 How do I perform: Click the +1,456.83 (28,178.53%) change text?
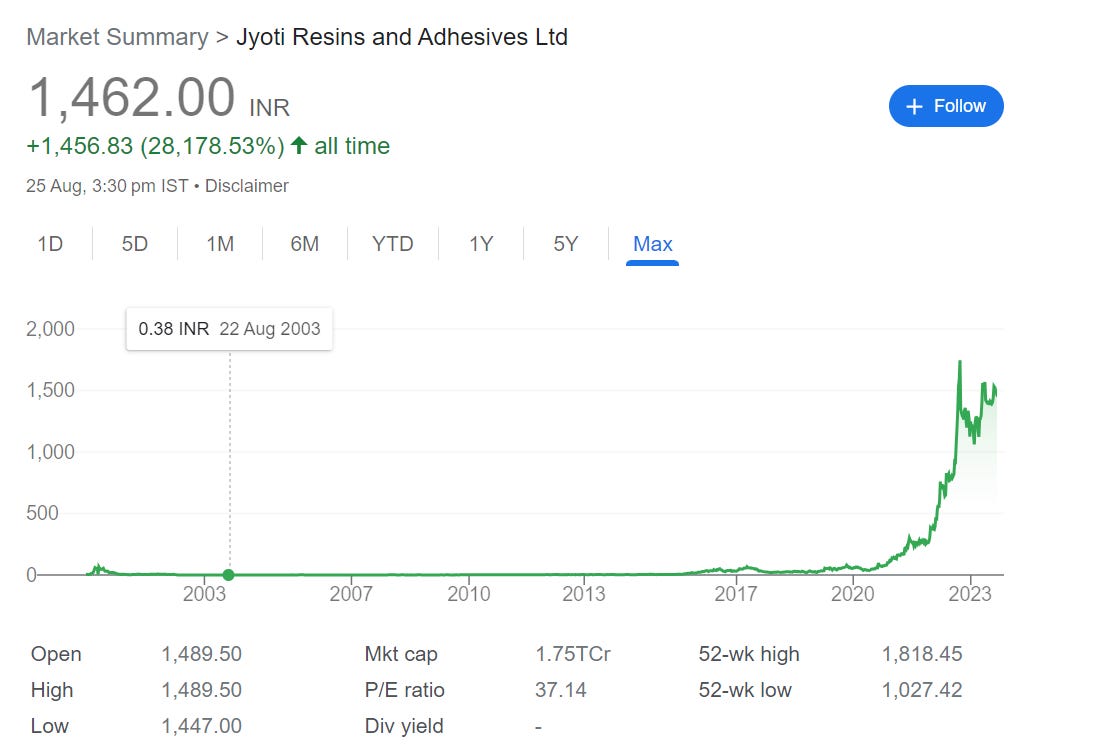(x=155, y=146)
